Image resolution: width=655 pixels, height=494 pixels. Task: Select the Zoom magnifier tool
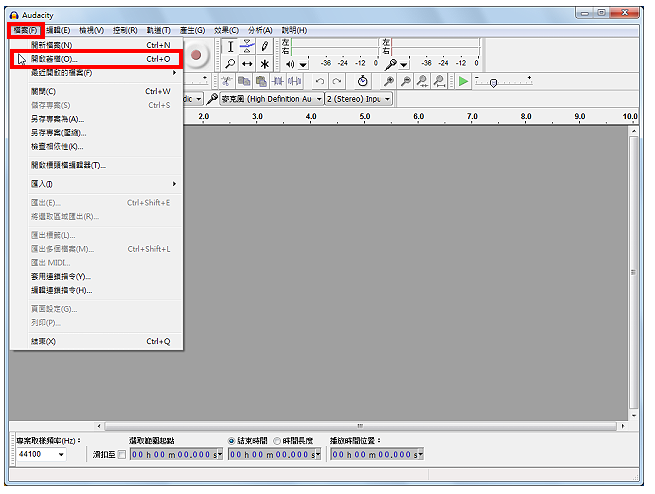[230, 64]
